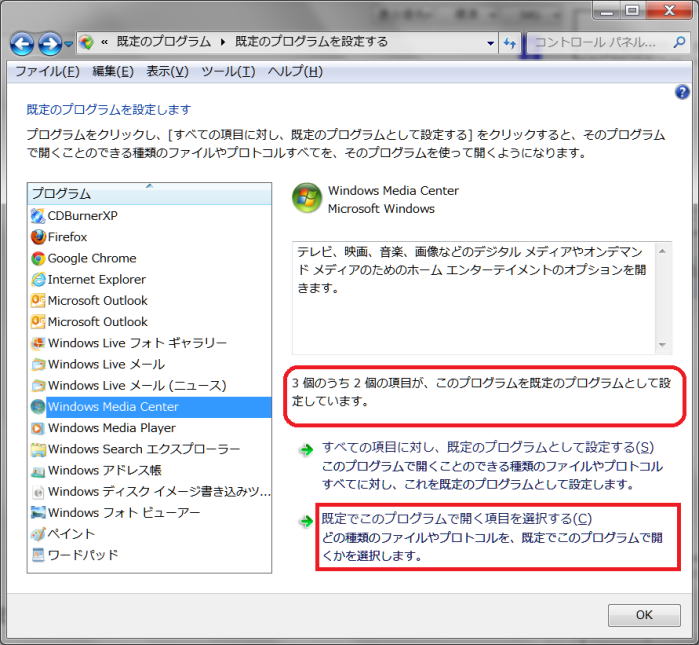Click the second Microsoft Outlook icon

coord(38,321)
